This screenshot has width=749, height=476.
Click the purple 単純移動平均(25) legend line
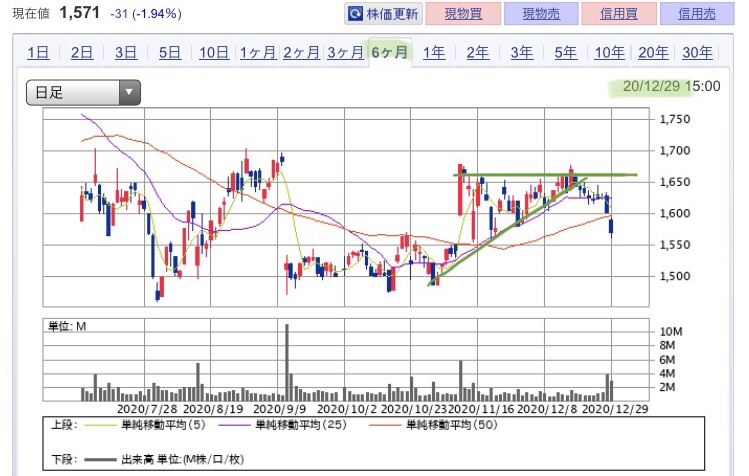(234, 424)
